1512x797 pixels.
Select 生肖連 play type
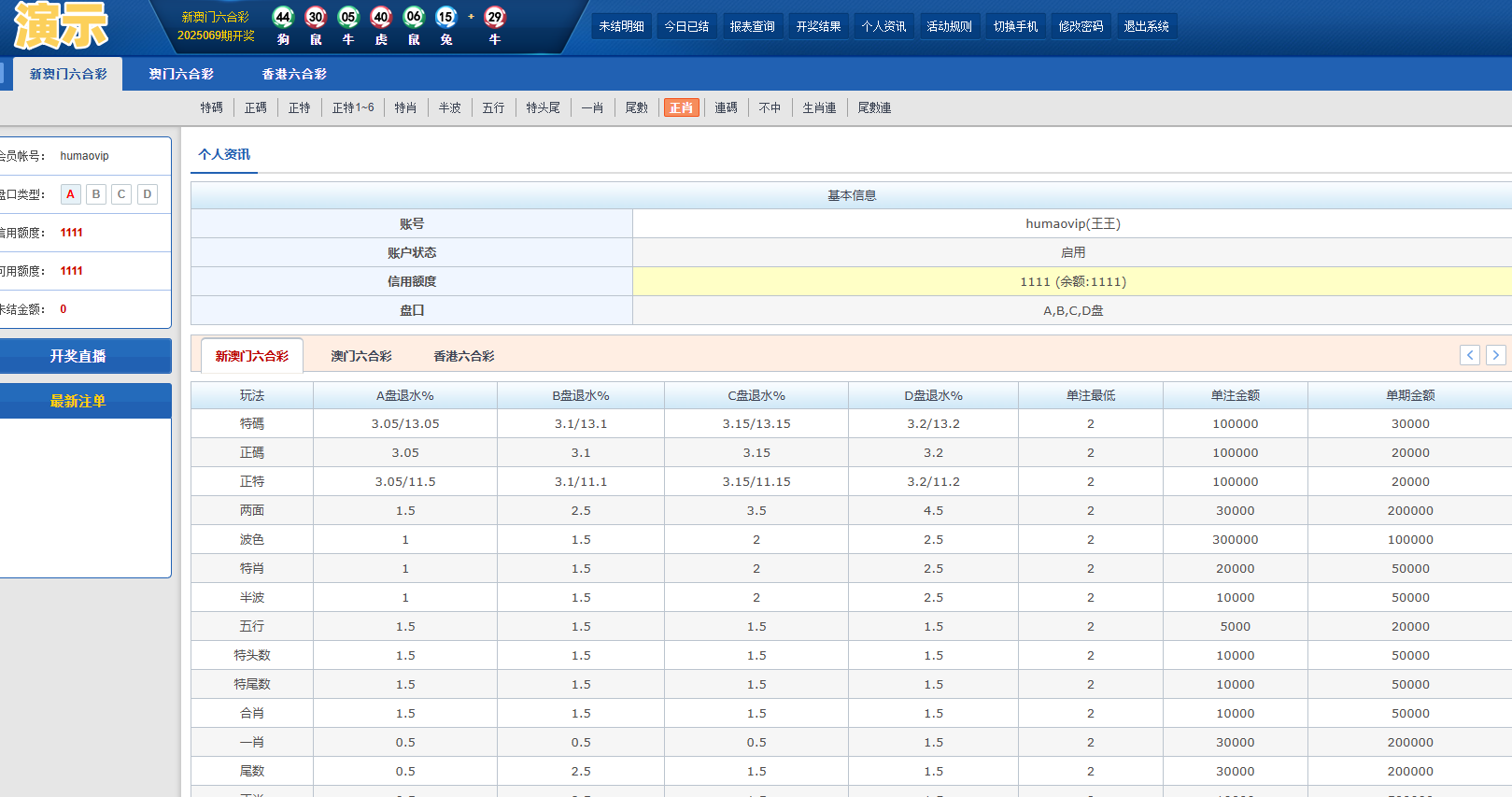point(820,107)
